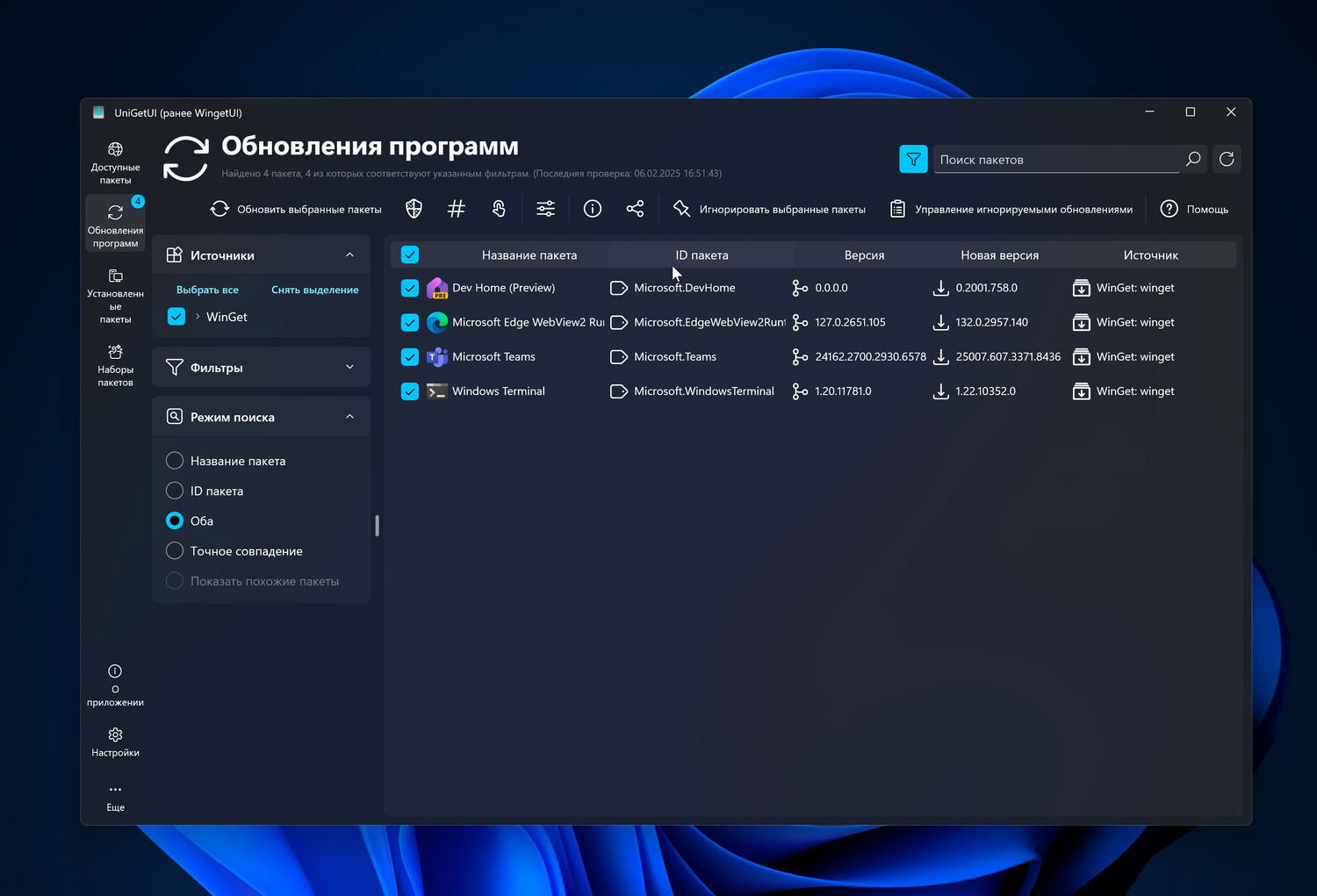Expand the Фильтры panel
Viewport: 1317px width, 896px height.
point(349,367)
